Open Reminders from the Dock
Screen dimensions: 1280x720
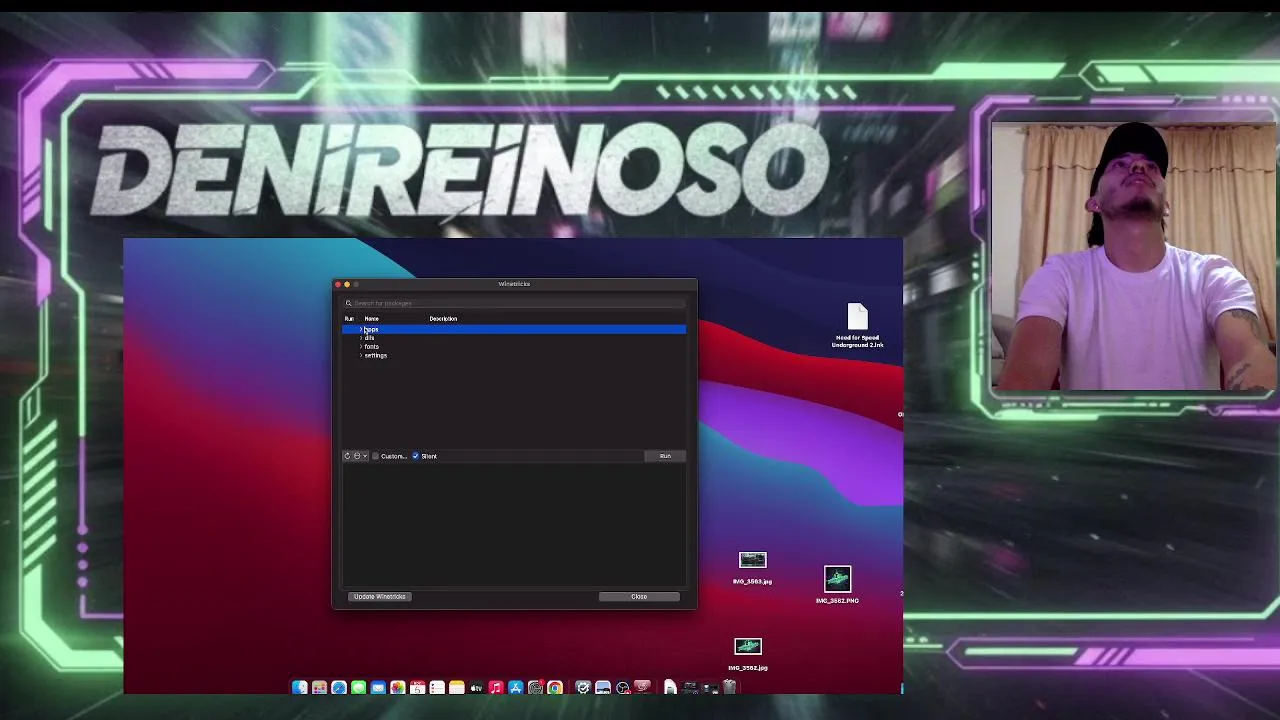(437, 687)
